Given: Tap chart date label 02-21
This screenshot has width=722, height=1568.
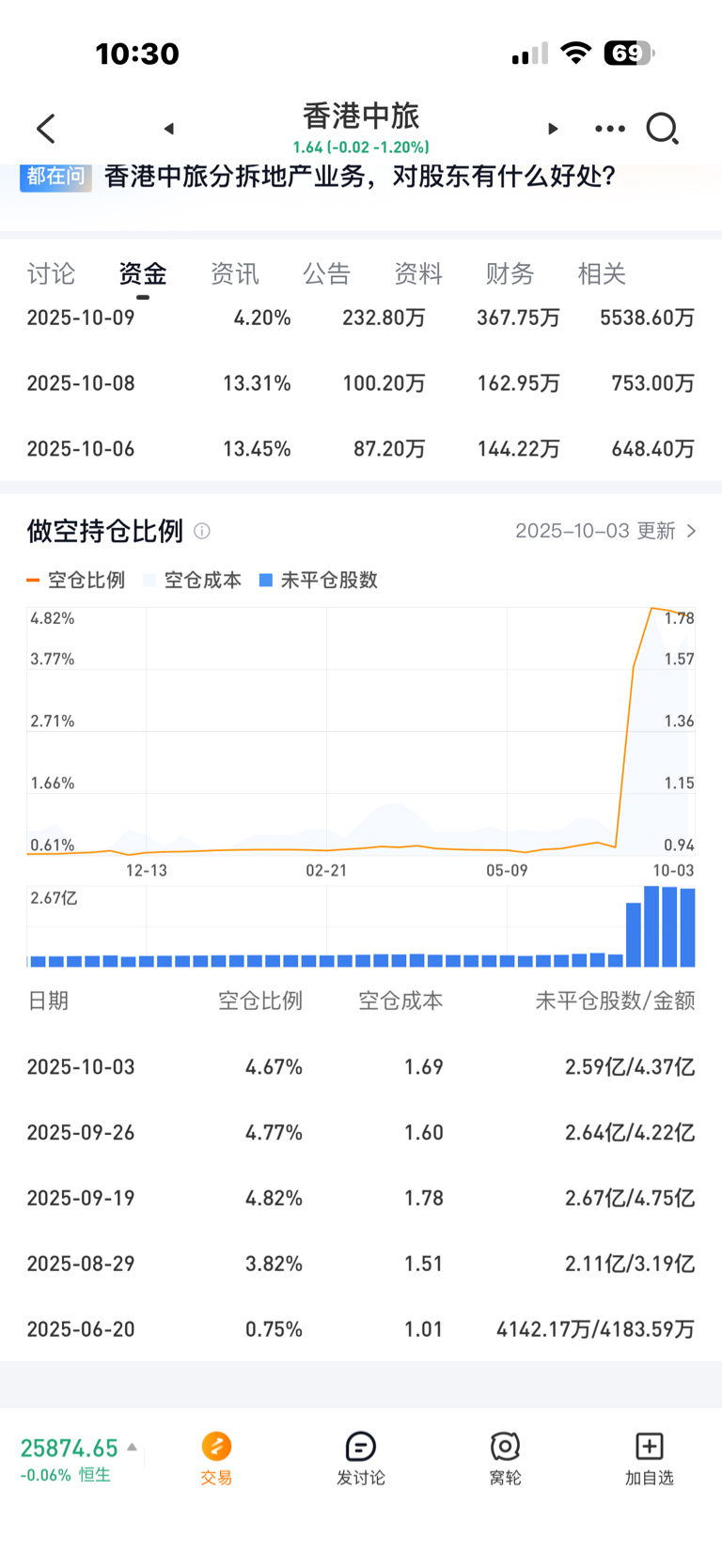Looking at the screenshot, I should [x=326, y=871].
